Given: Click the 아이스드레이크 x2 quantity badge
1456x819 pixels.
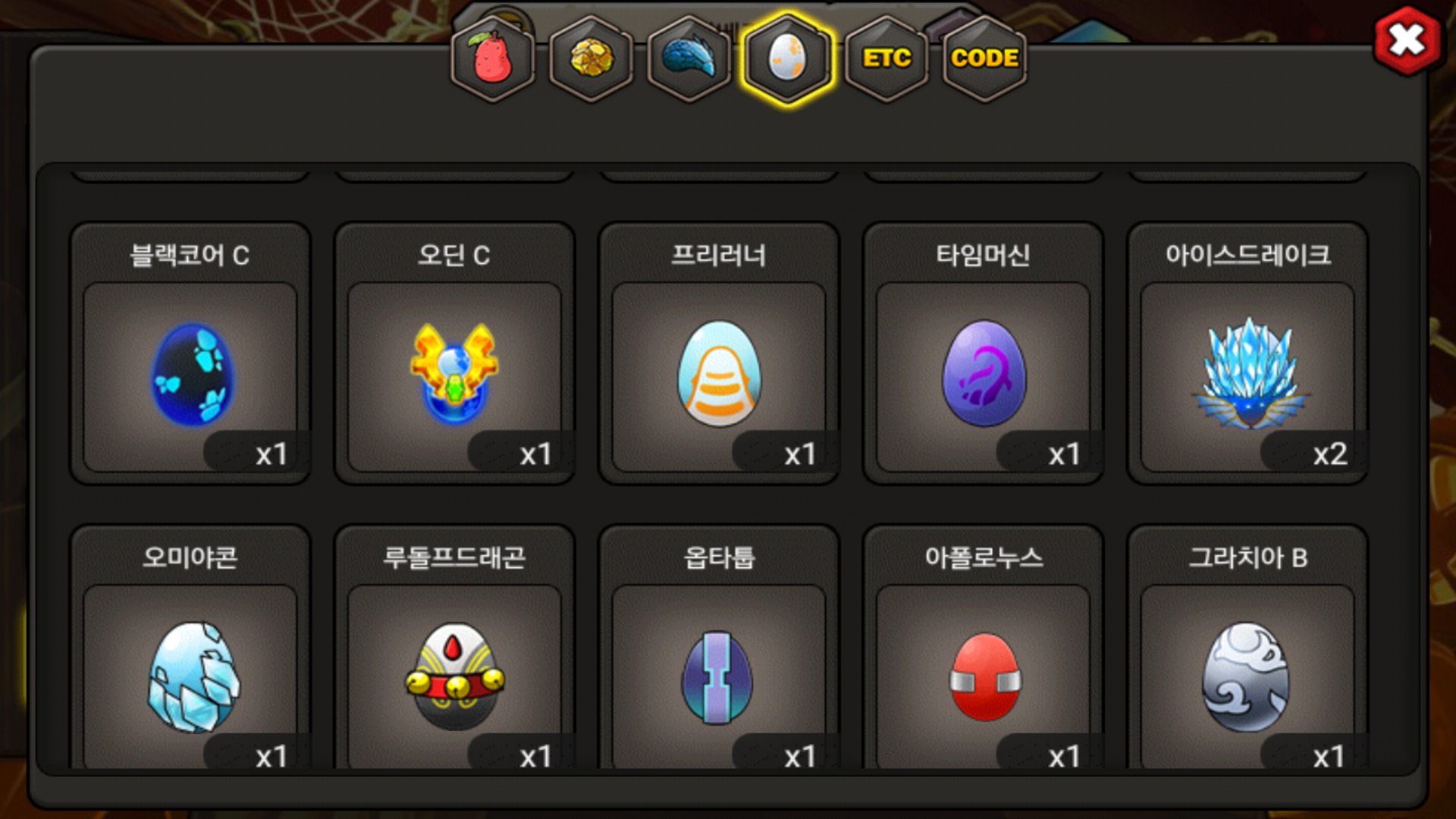Looking at the screenshot, I should pos(1314,453).
